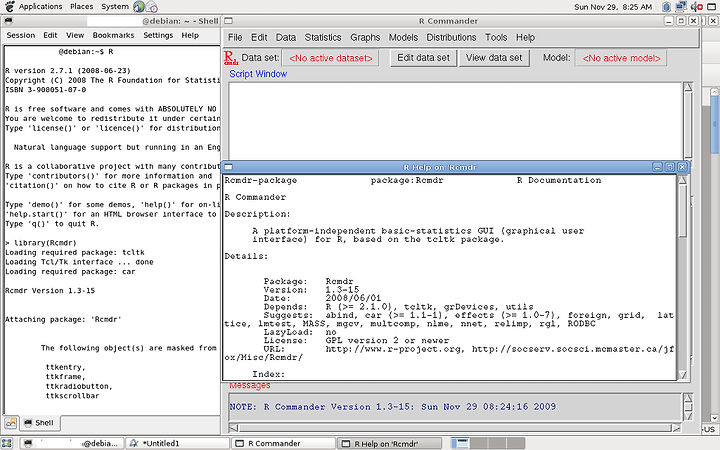Image resolution: width=720 pixels, height=450 pixels.
Task: Click the <No active model> button
Action: (x=621, y=58)
